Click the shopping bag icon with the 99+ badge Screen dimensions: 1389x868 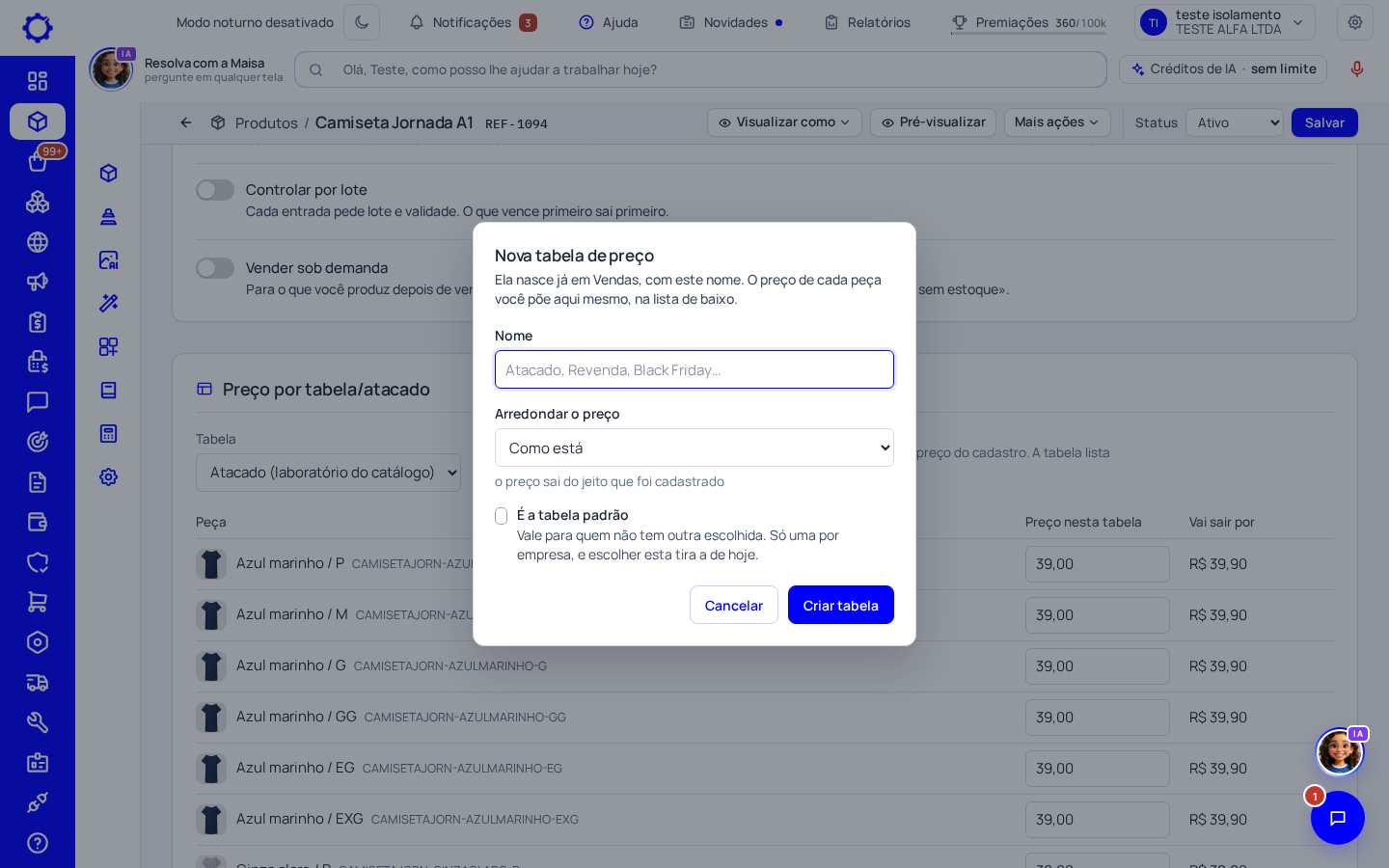(x=38, y=161)
